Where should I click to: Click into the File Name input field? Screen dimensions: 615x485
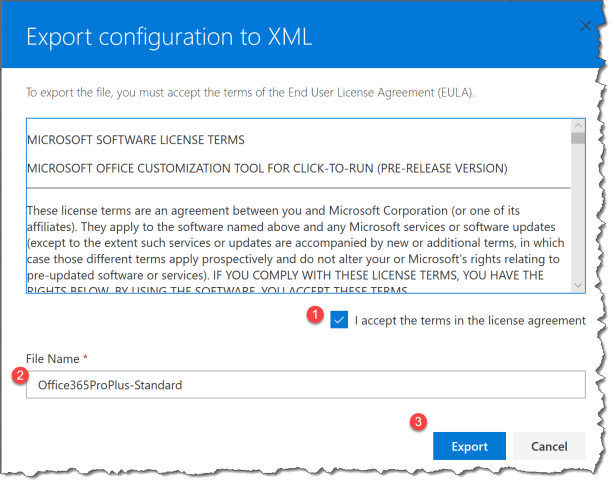(x=306, y=384)
